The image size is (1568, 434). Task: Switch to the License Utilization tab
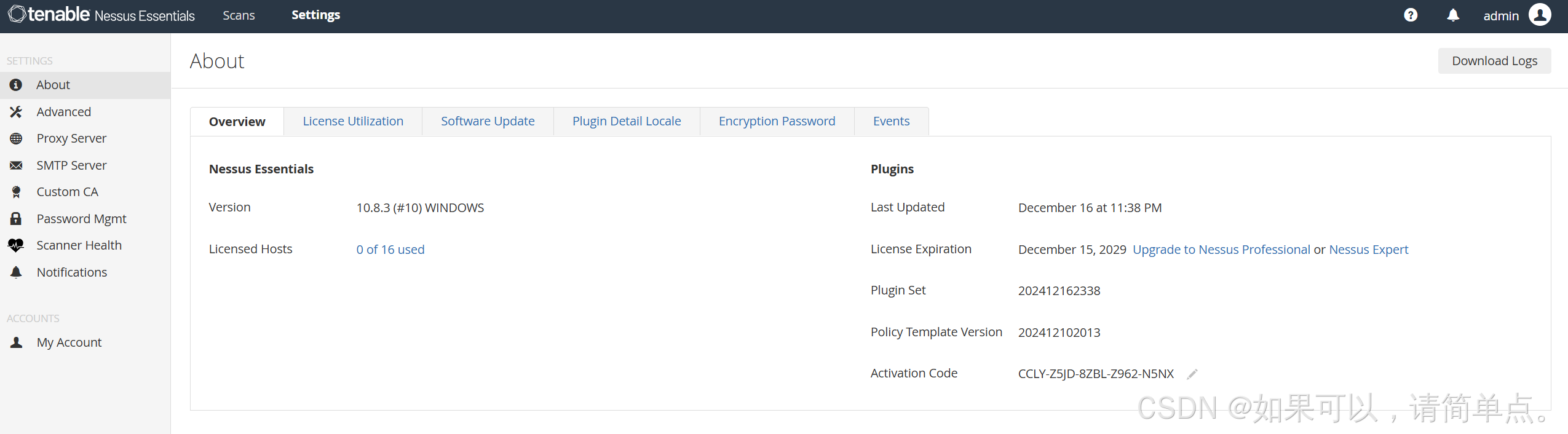pos(353,122)
